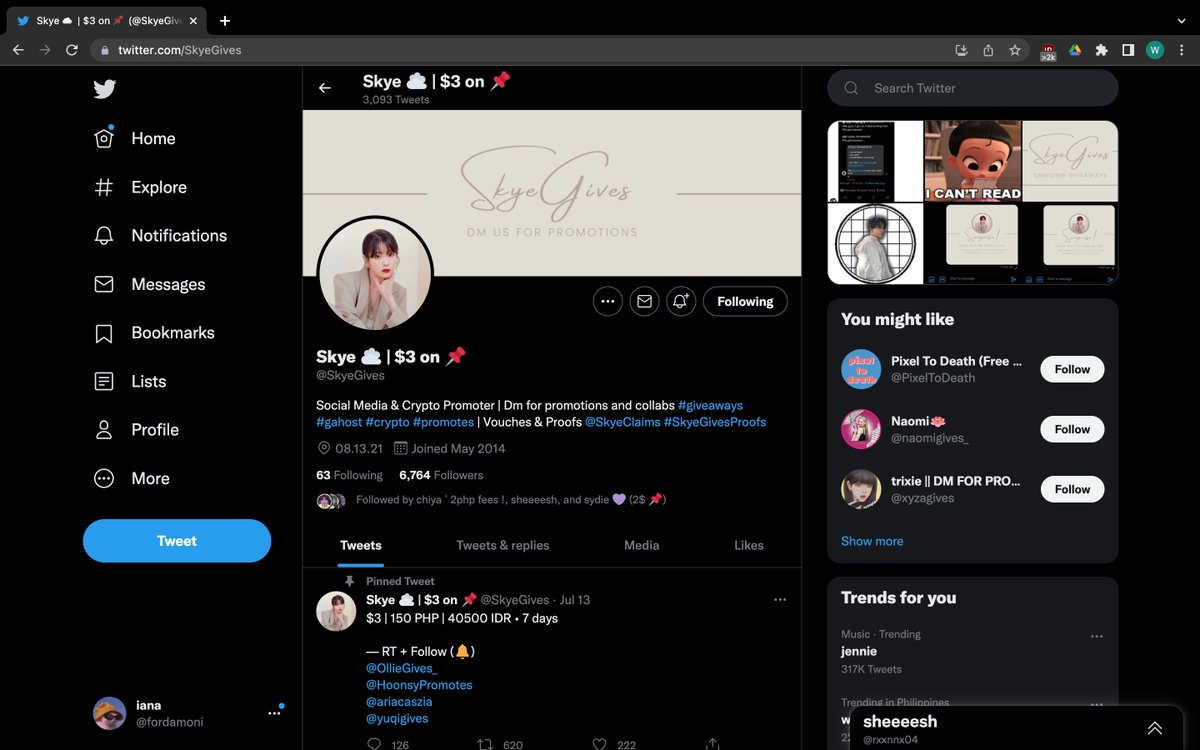1200x750 pixels.
Task: Switch to the Media tab
Action: click(x=641, y=545)
